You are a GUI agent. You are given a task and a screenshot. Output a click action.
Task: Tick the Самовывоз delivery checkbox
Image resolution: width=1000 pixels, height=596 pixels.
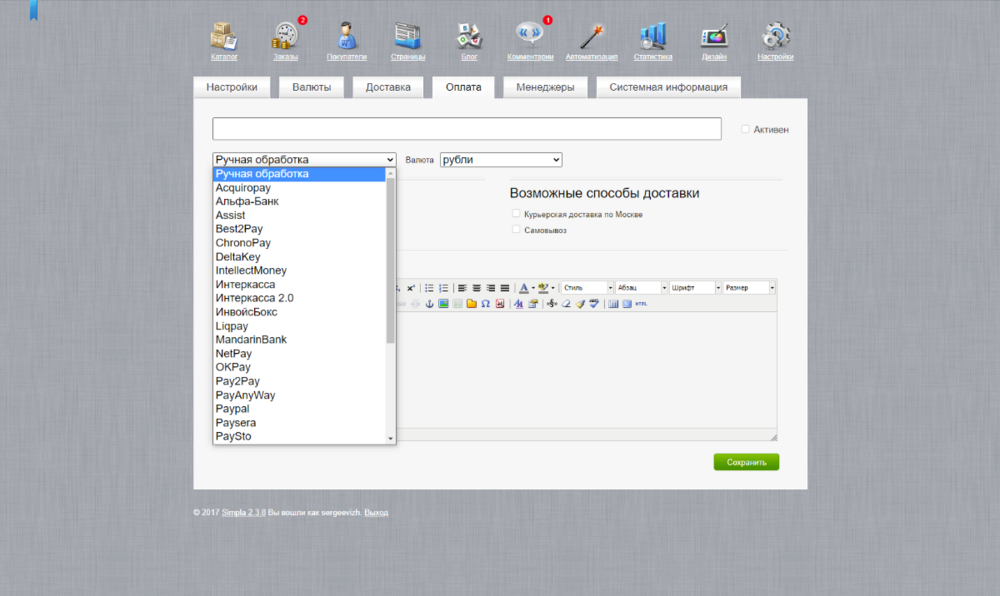point(516,230)
